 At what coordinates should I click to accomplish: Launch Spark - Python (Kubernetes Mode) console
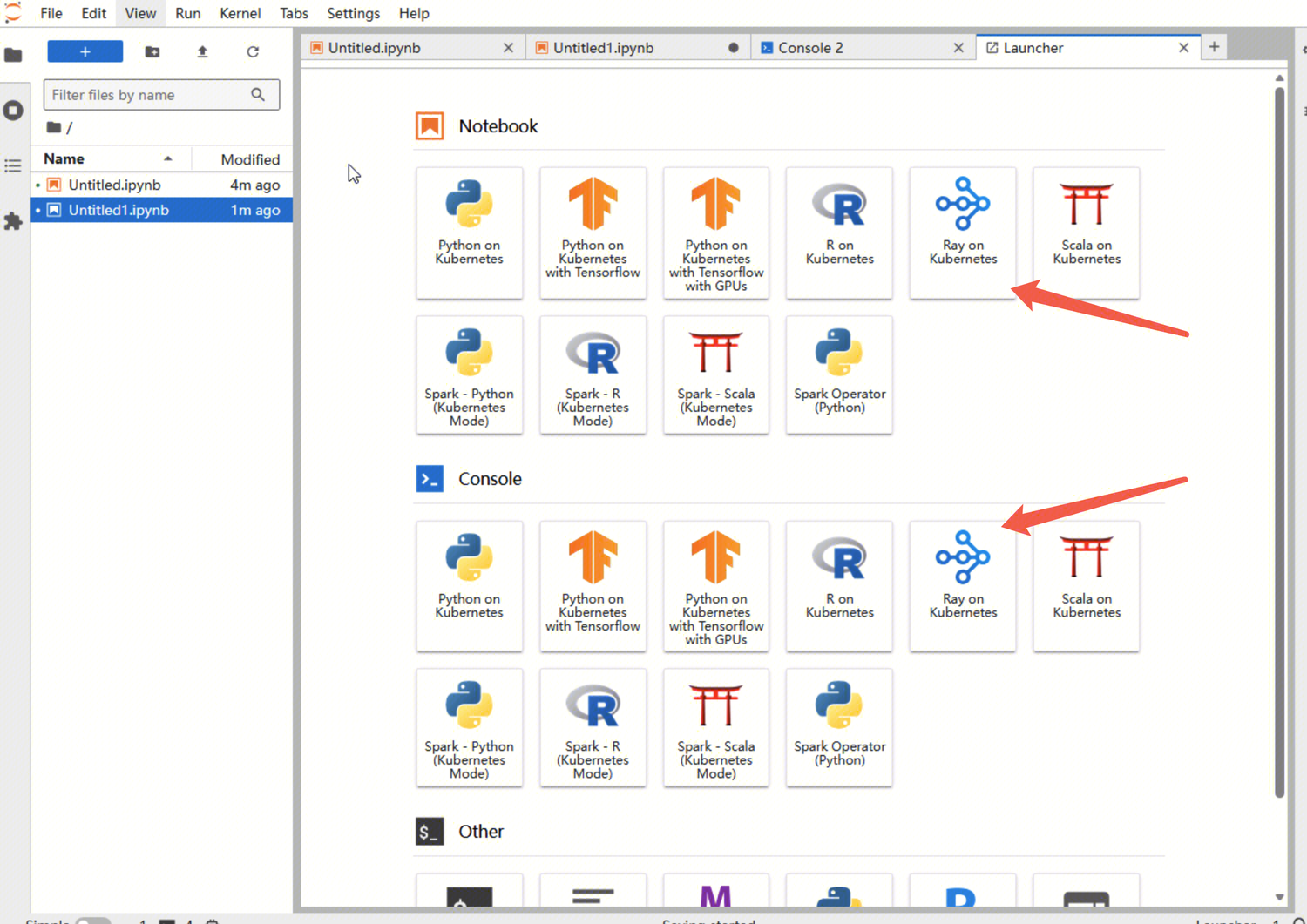pyautogui.click(x=470, y=727)
